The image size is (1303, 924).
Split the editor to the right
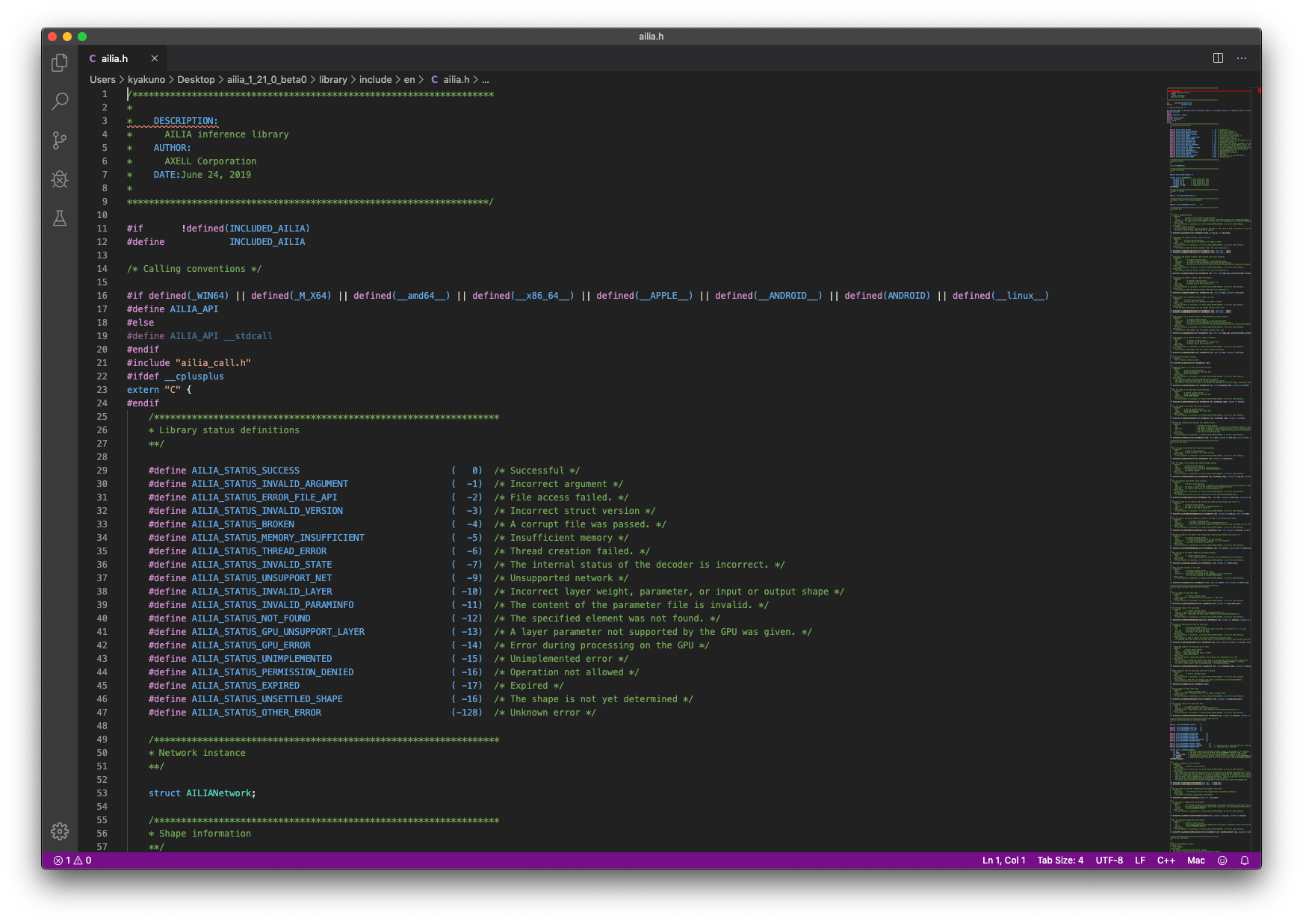pos(1218,58)
